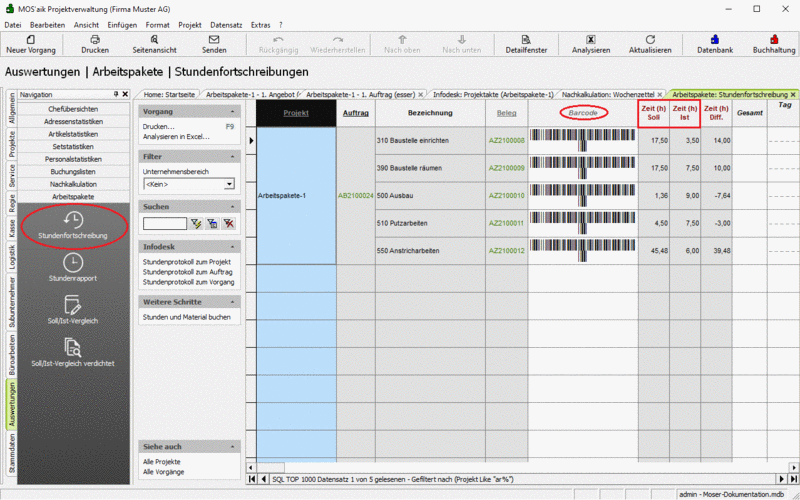The height and width of the screenshot is (500, 800).
Task: Open Stundenprotokoll zum Projekt link
Action: tap(187, 262)
